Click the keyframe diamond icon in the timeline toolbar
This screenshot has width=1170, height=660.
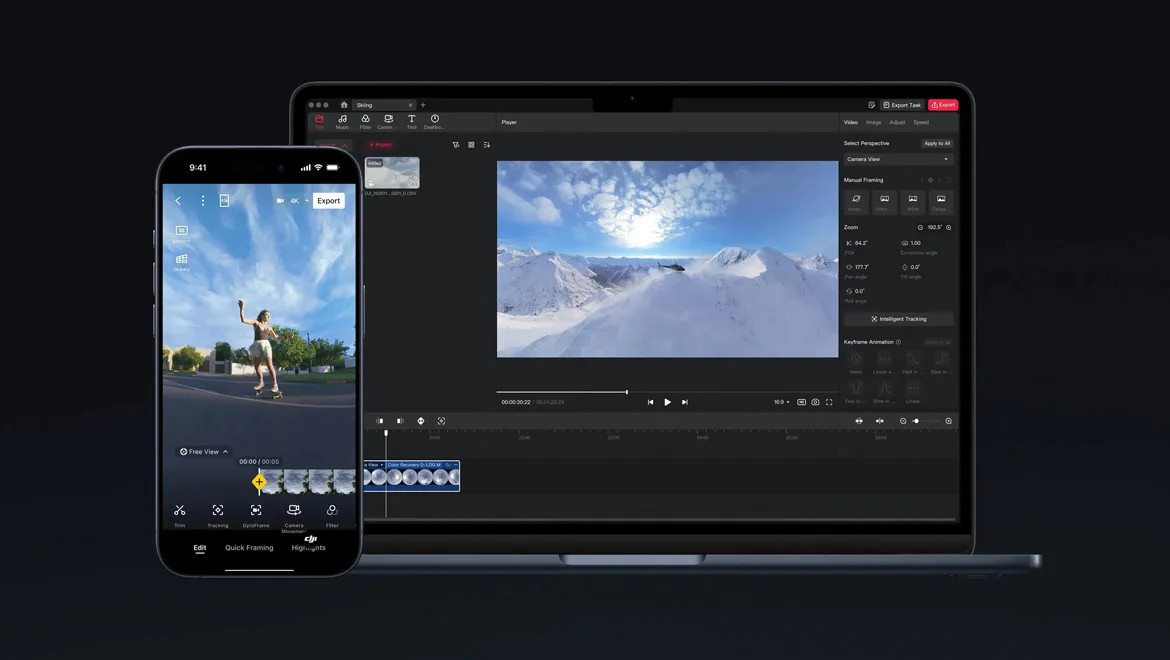(421, 421)
